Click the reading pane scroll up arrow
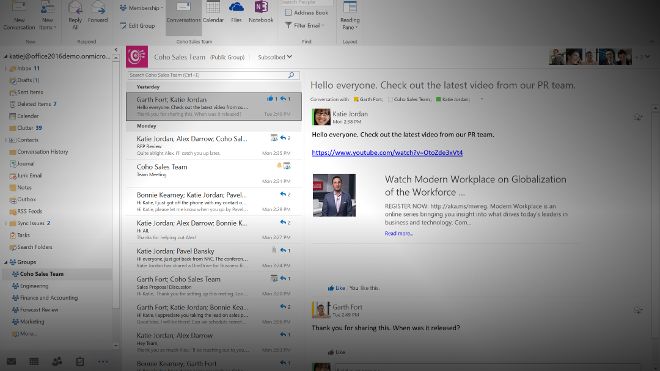 tap(655, 109)
